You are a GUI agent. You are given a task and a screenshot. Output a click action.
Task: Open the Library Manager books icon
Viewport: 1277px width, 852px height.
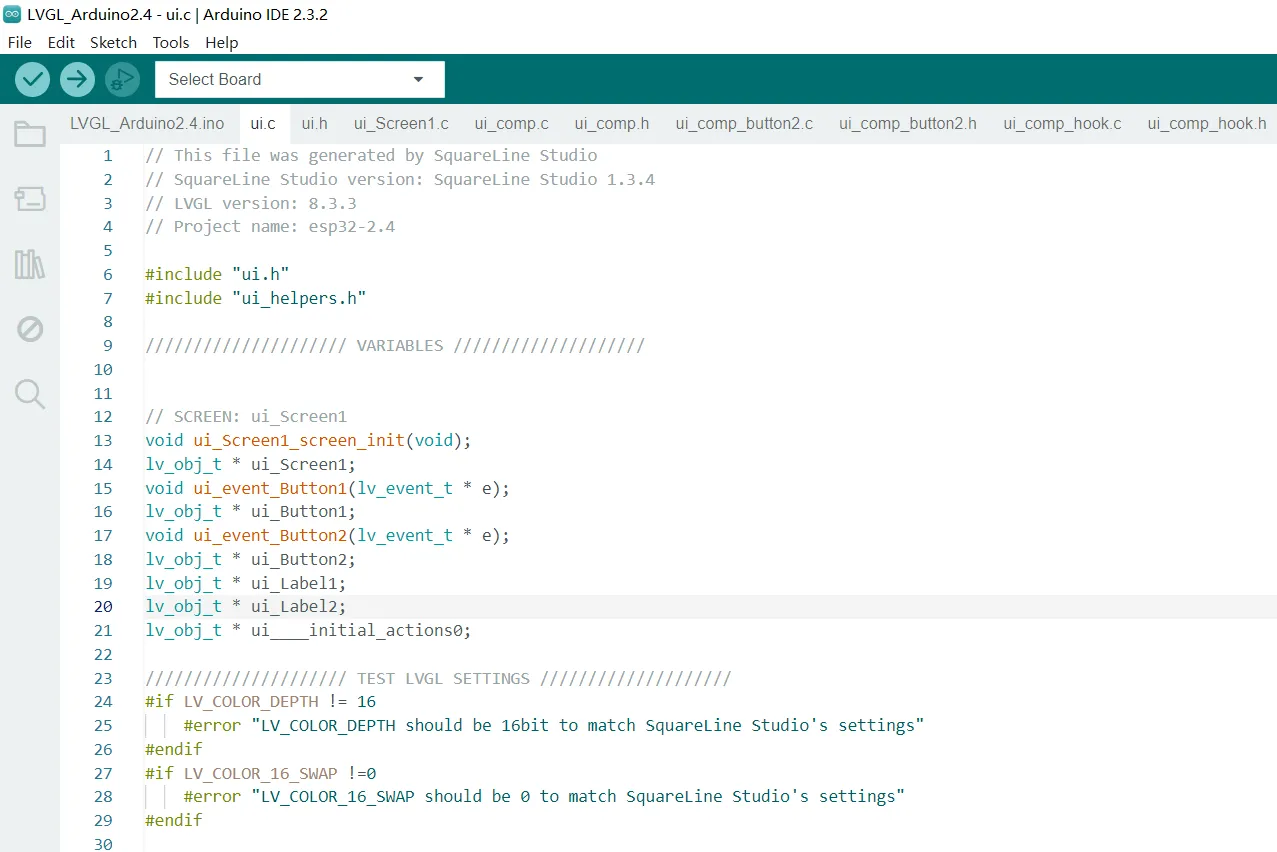click(x=30, y=264)
